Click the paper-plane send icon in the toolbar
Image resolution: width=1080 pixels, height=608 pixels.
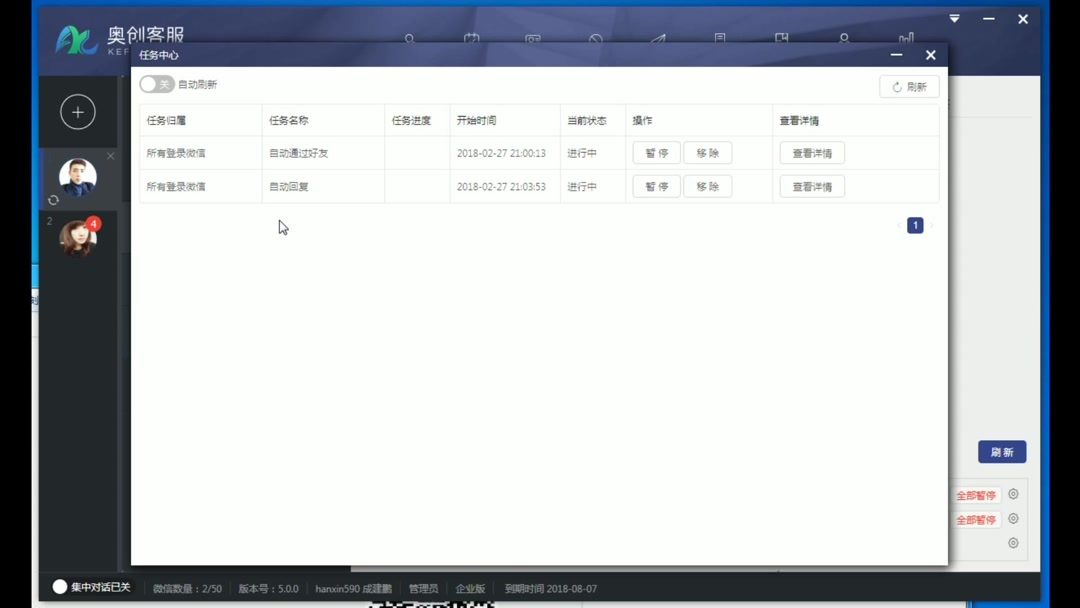pos(657,38)
